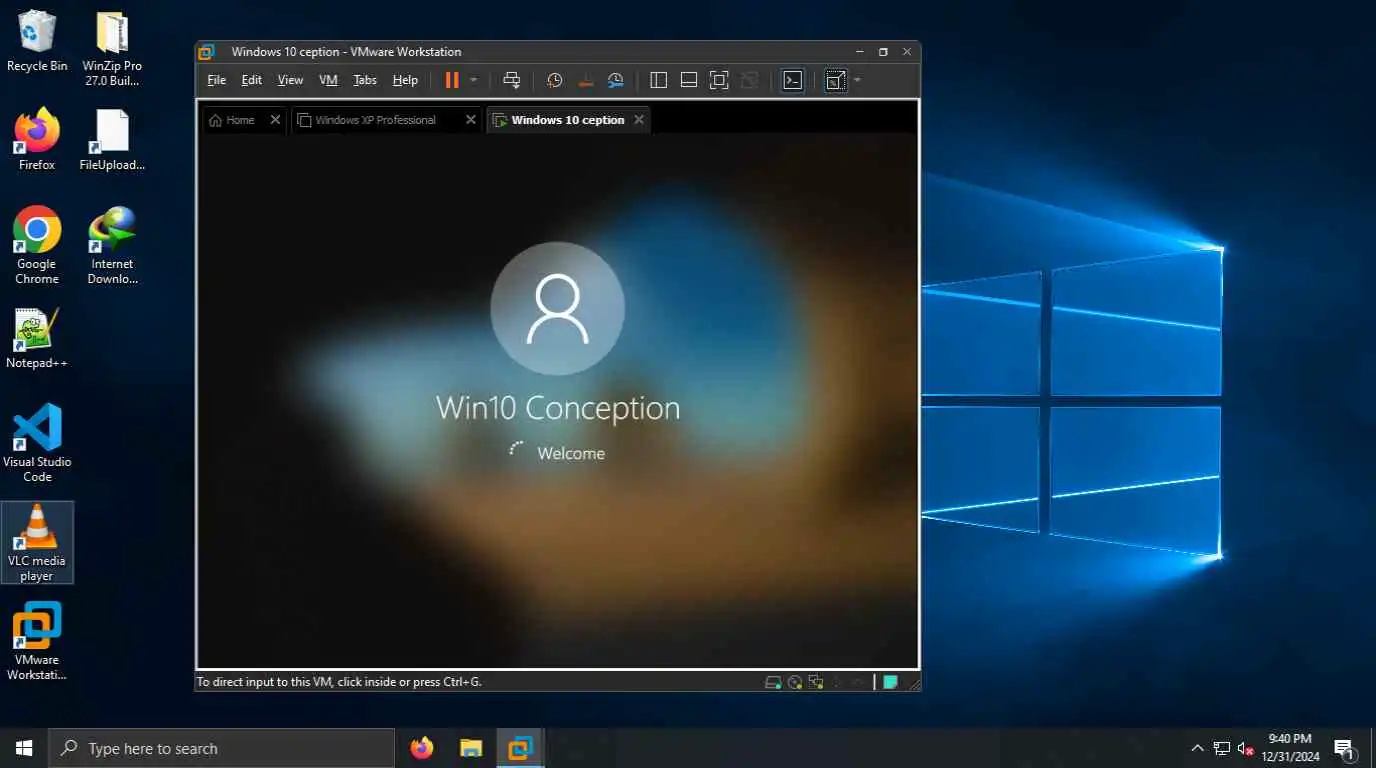Close the Windows XP Professional tab
Image resolution: width=1376 pixels, height=768 pixels.
click(x=471, y=120)
